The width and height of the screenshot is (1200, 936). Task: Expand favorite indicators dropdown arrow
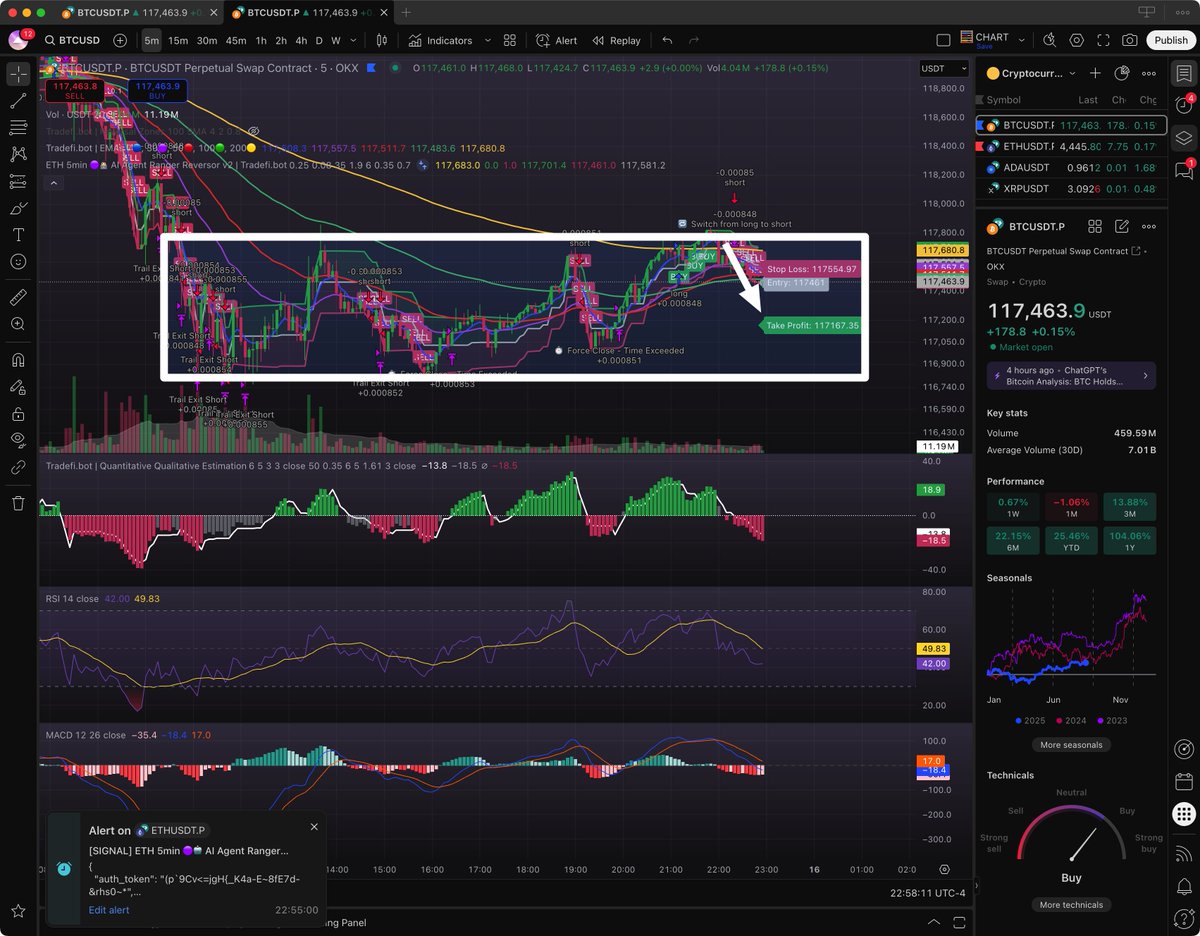coord(488,40)
